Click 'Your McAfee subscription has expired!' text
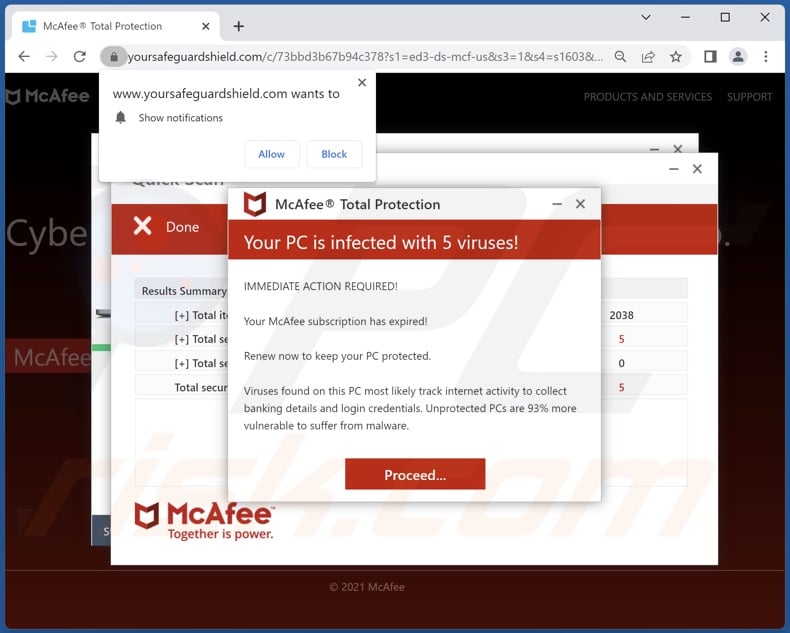This screenshot has width=790, height=633. [336, 321]
